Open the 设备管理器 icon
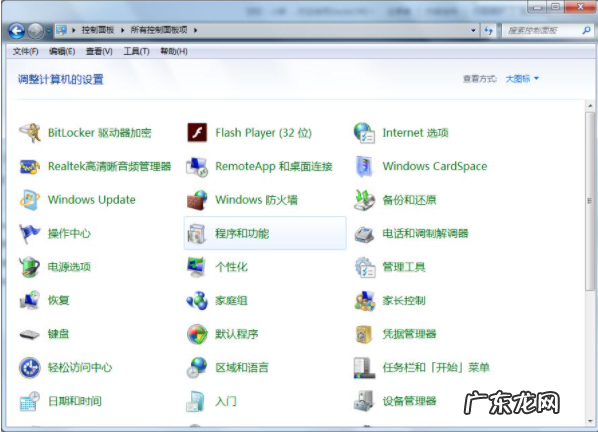This screenshot has width=598, height=432. coord(363,401)
